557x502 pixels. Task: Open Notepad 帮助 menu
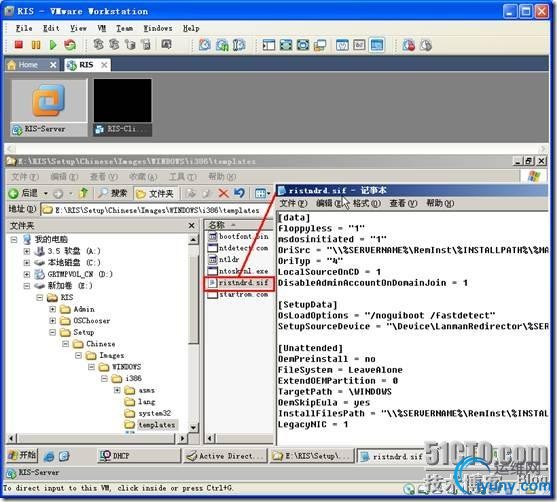tap(440, 203)
